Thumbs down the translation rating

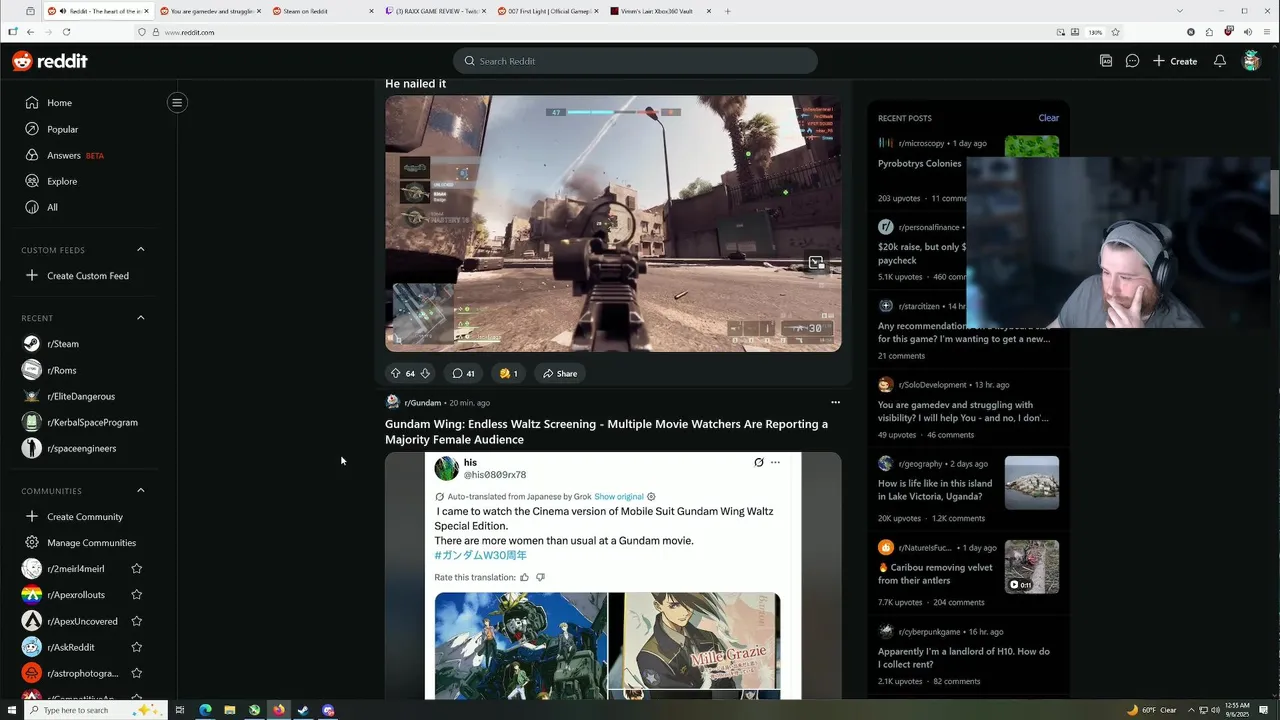click(540, 577)
